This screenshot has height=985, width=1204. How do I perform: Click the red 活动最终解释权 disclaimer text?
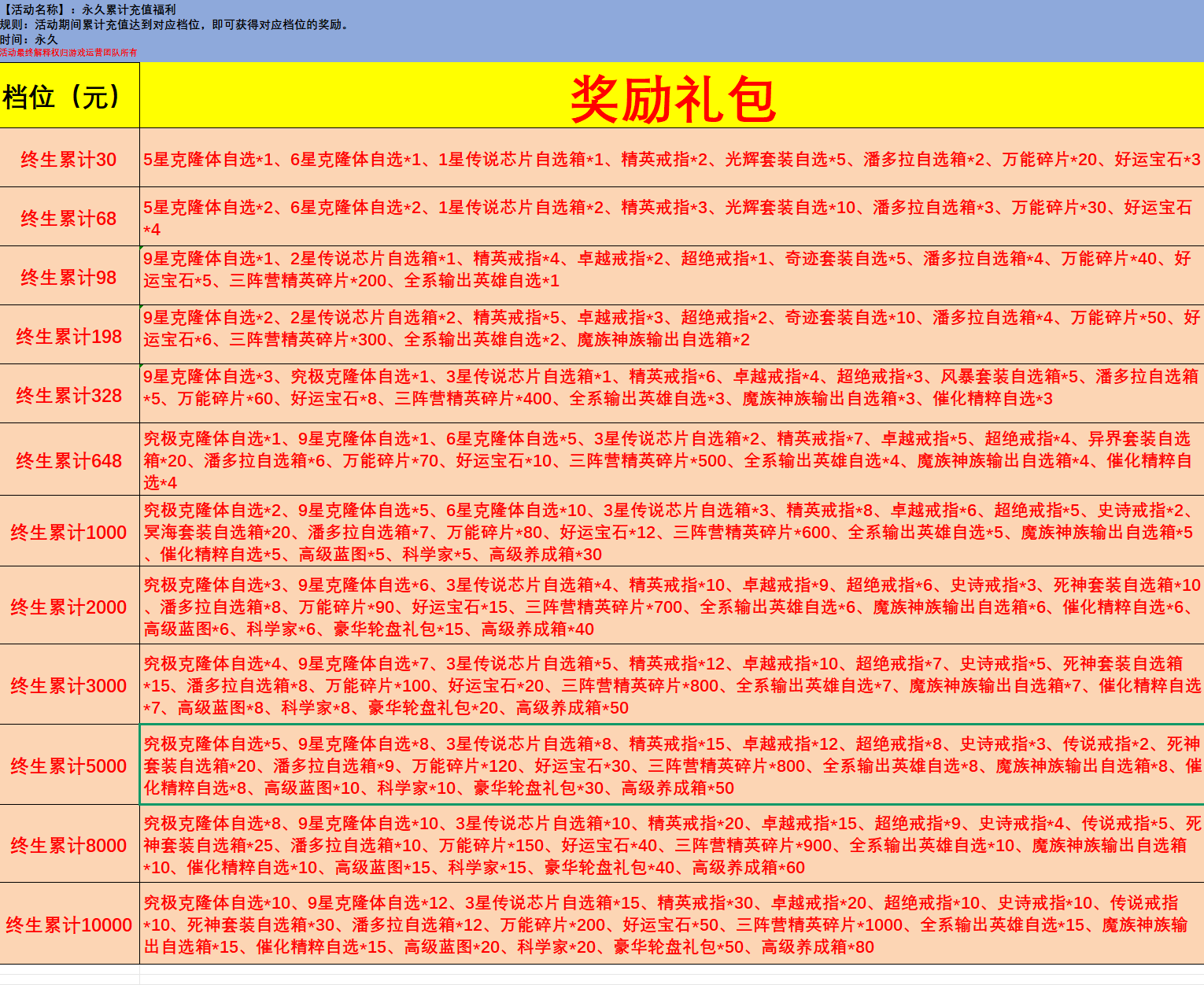[x=68, y=53]
